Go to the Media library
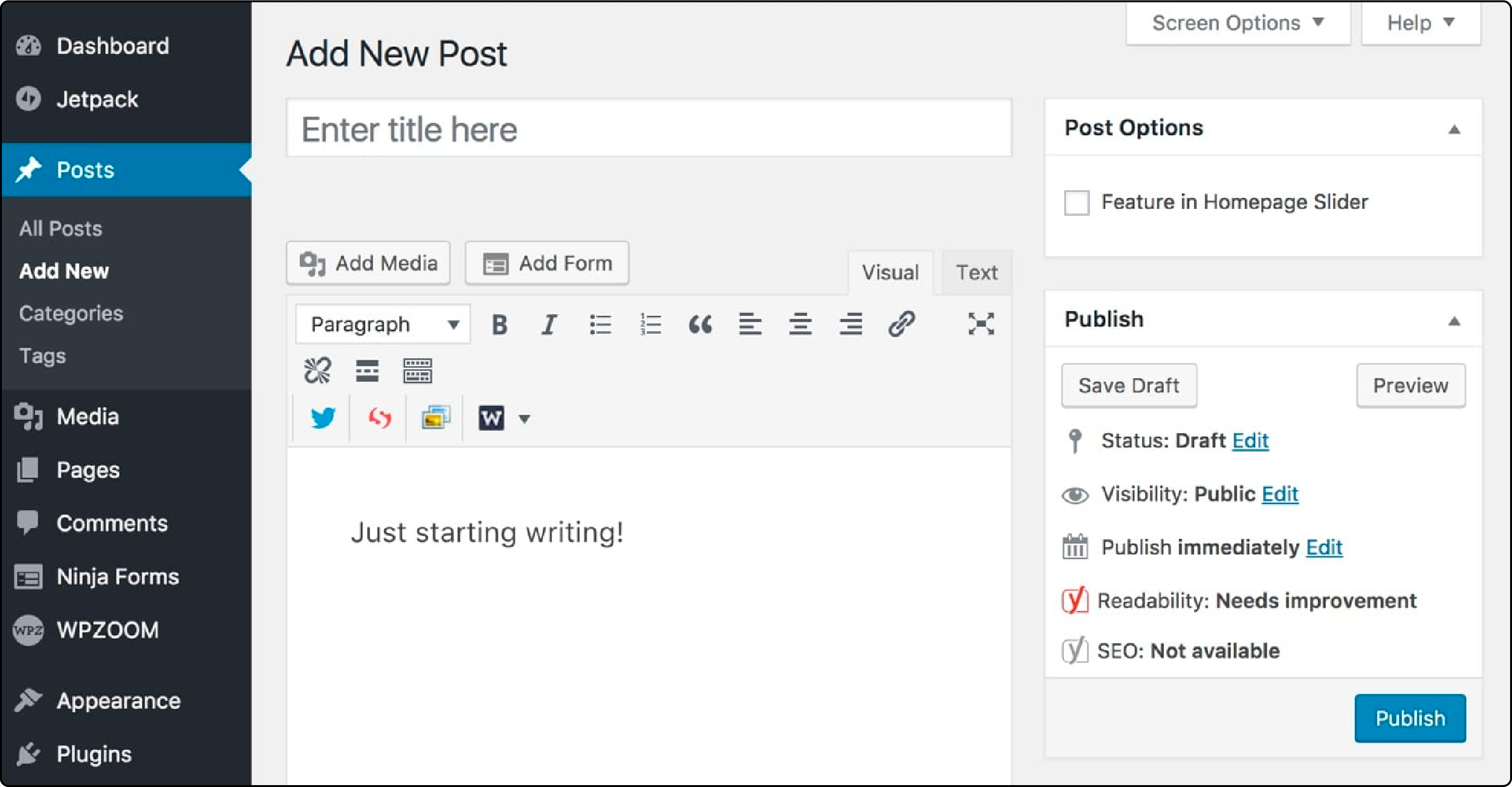The height and width of the screenshot is (787, 1512). click(127, 417)
